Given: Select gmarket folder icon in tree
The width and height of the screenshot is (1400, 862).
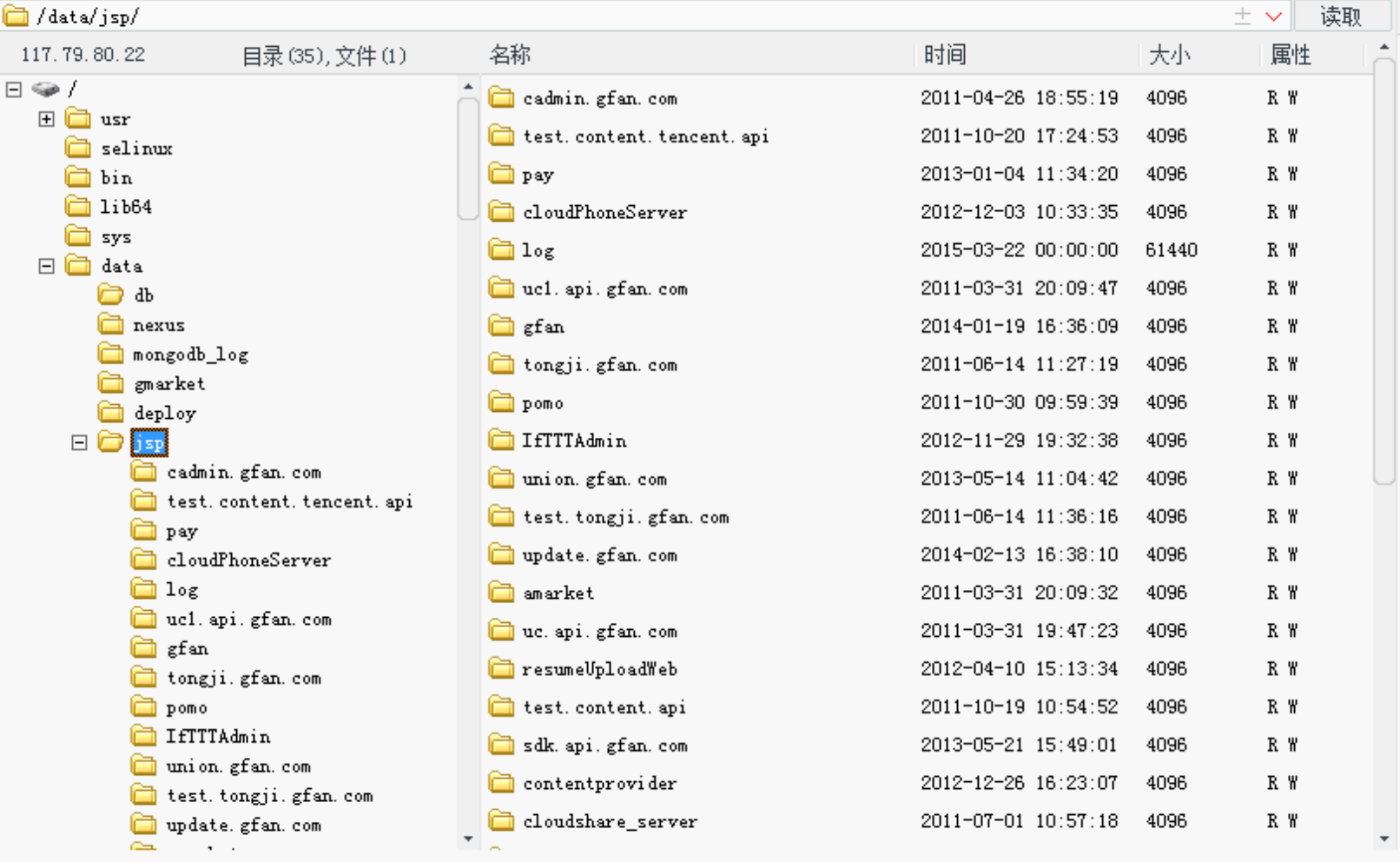Looking at the screenshot, I should 111,383.
